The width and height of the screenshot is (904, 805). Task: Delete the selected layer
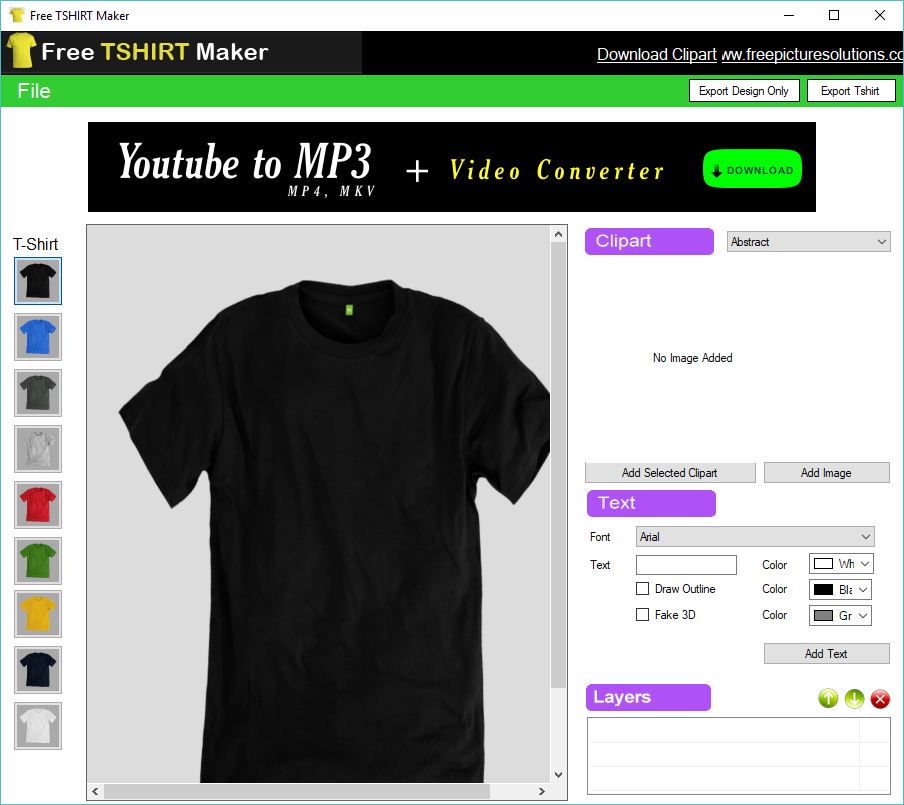880,699
